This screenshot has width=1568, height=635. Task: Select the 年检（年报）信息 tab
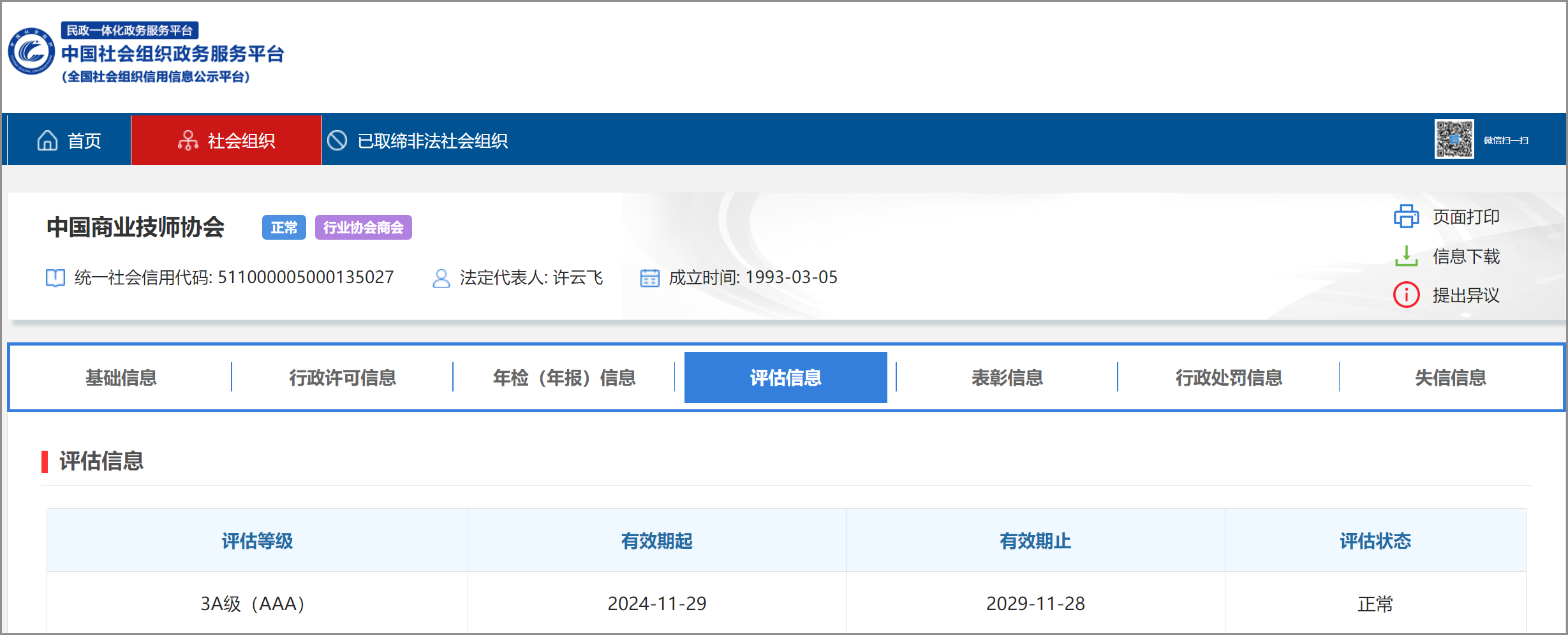coord(563,377)
